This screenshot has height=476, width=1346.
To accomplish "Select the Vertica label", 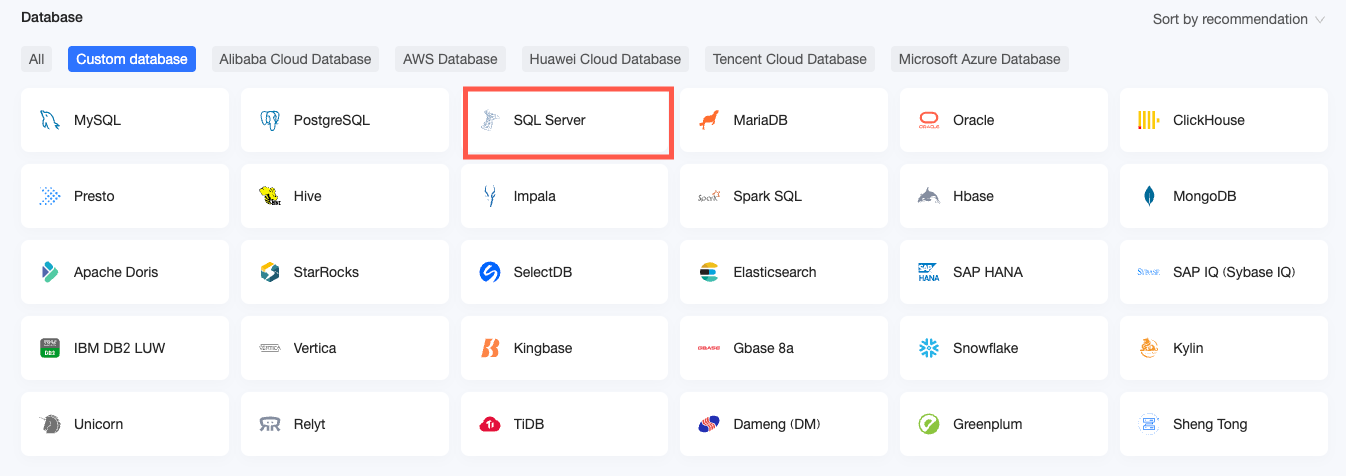I will tap(315, 348).
